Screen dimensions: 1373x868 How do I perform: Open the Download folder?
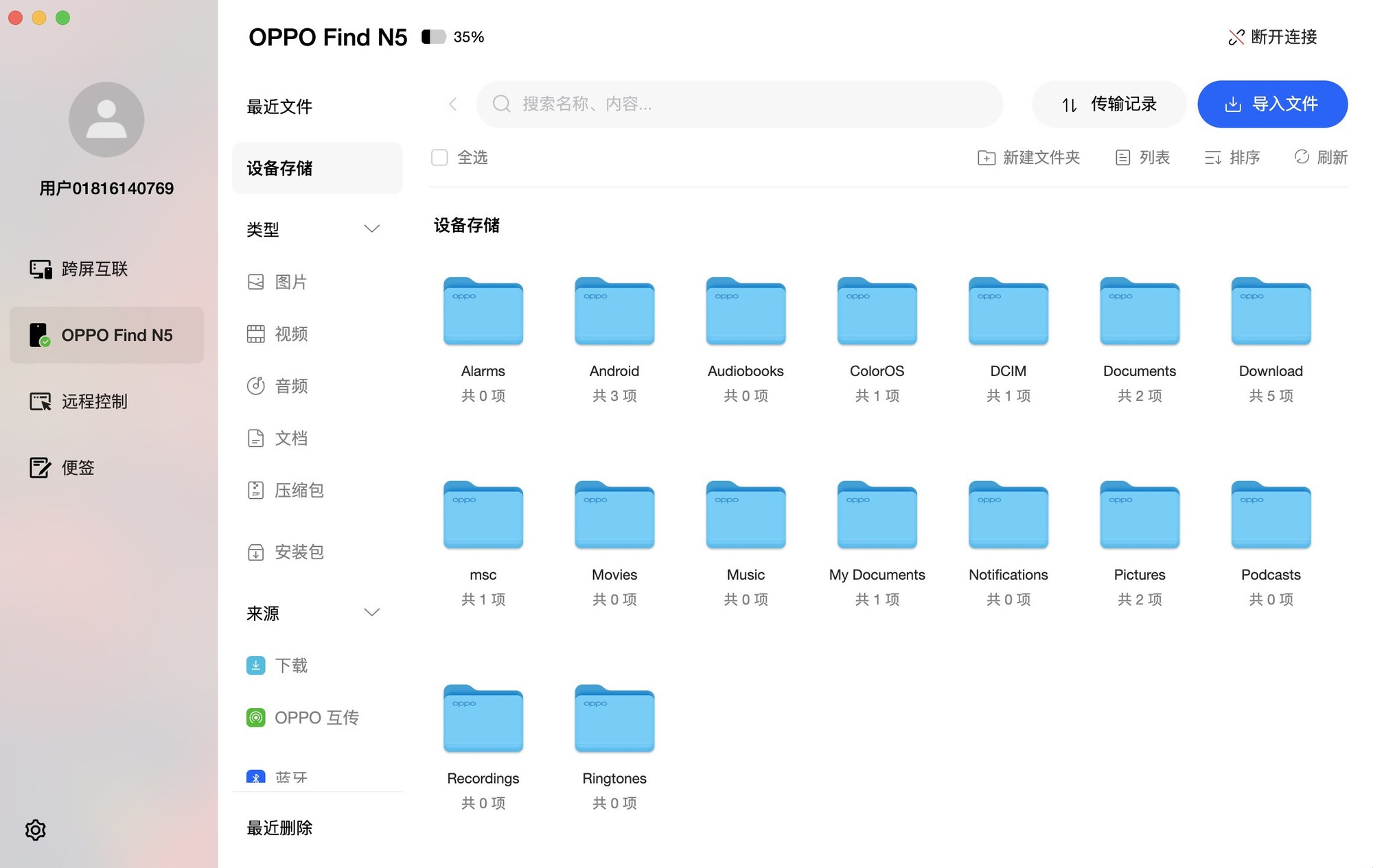1271,312
